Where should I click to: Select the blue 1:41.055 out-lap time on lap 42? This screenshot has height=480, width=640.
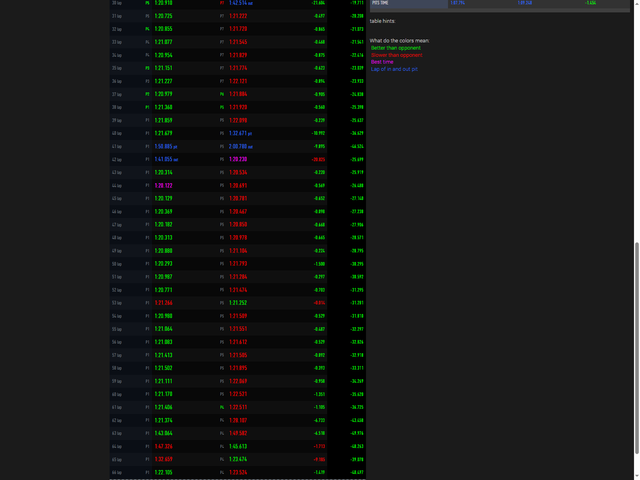coord(166,159)
